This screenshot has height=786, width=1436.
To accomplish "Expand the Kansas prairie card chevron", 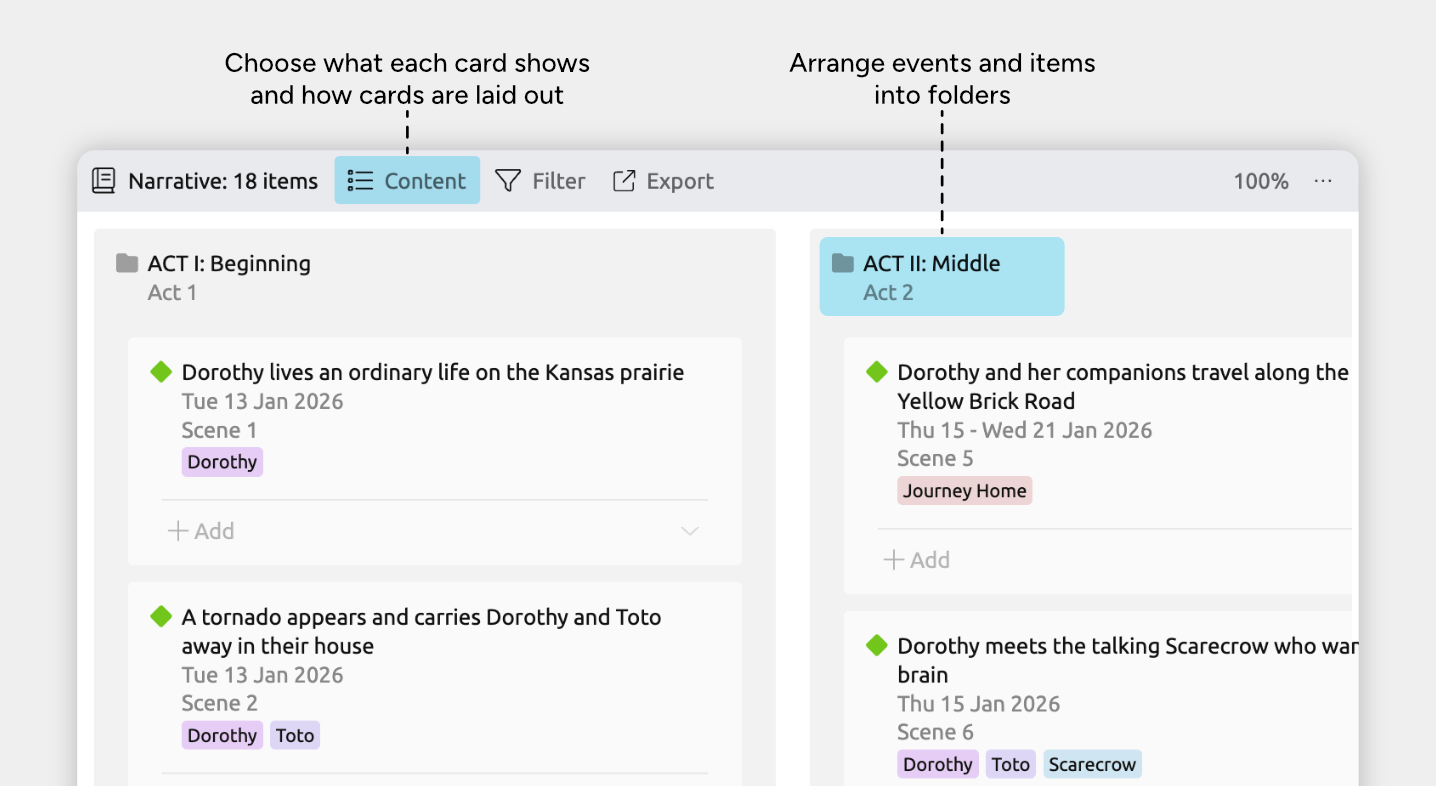I will pyautogui.click(x=690, y=531).
